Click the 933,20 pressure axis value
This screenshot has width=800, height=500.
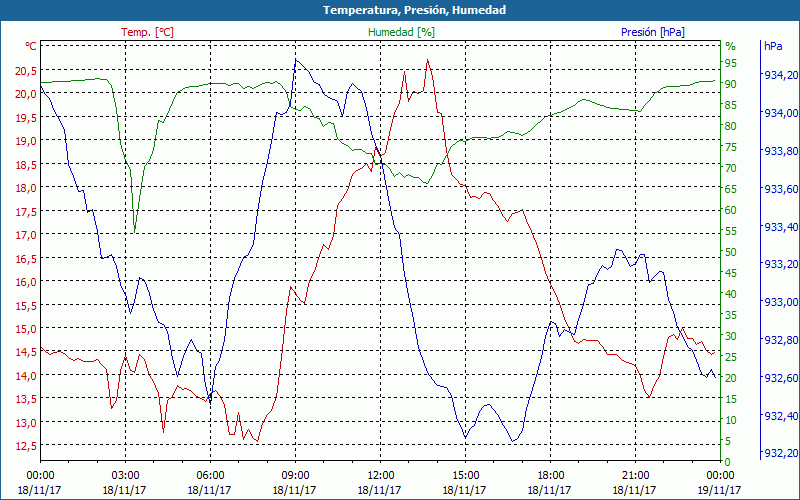(781, 264)
